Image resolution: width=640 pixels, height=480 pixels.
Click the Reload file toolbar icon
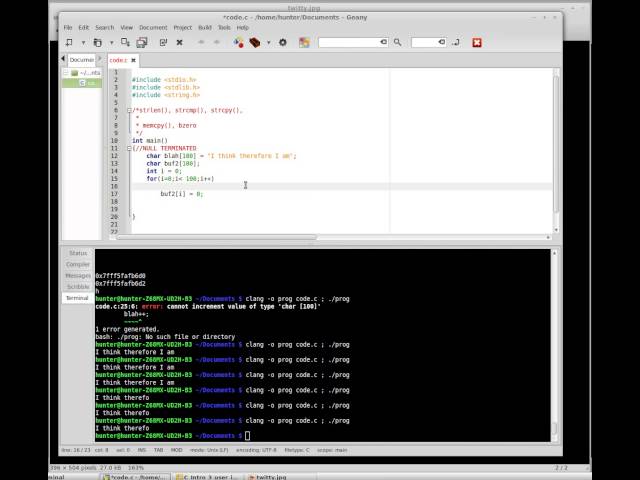163,42
